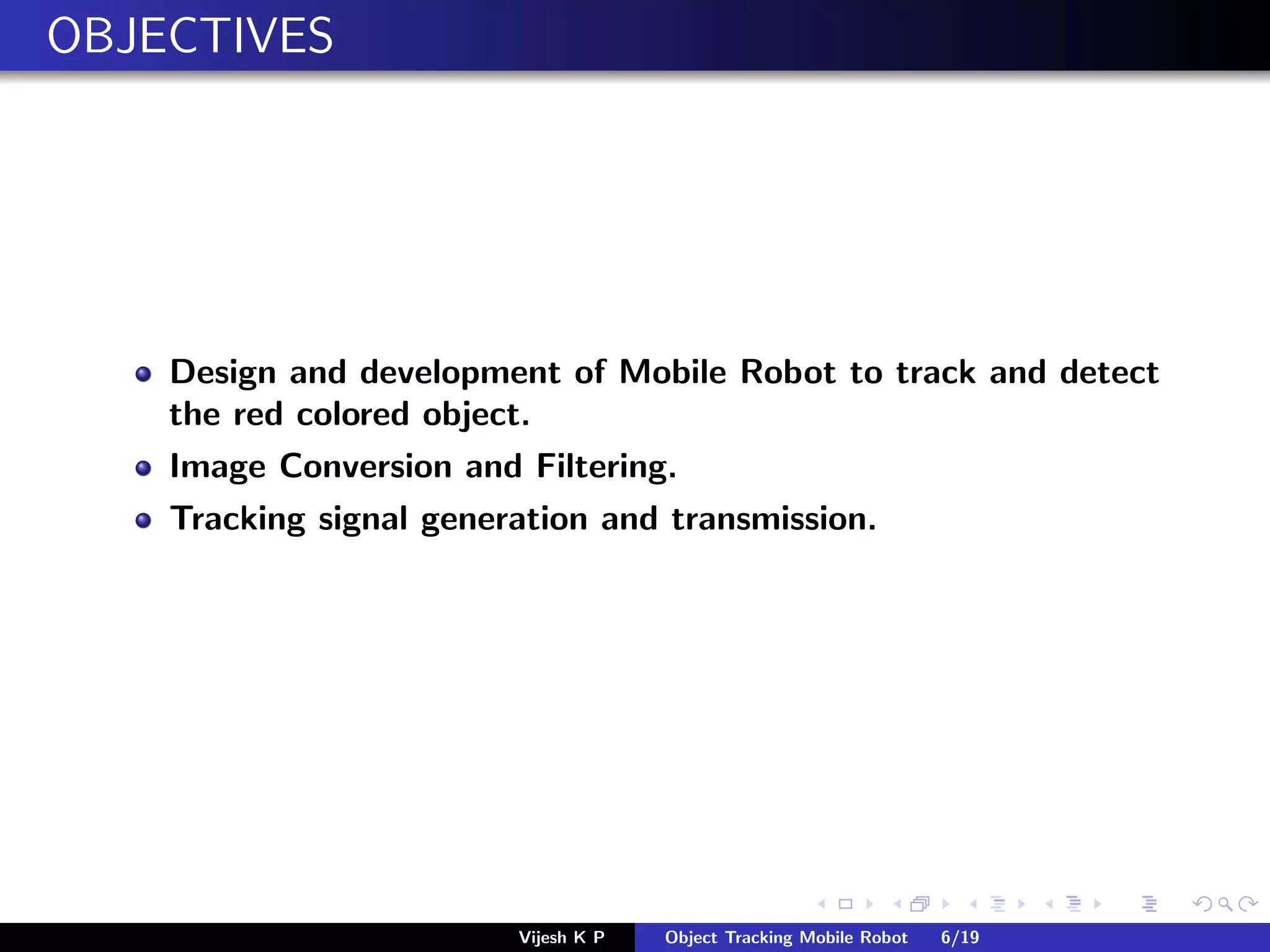Screen dimensions: 1270x952
Task: Click the go-forward curved arrow icon
Action: coord(1248,904)
